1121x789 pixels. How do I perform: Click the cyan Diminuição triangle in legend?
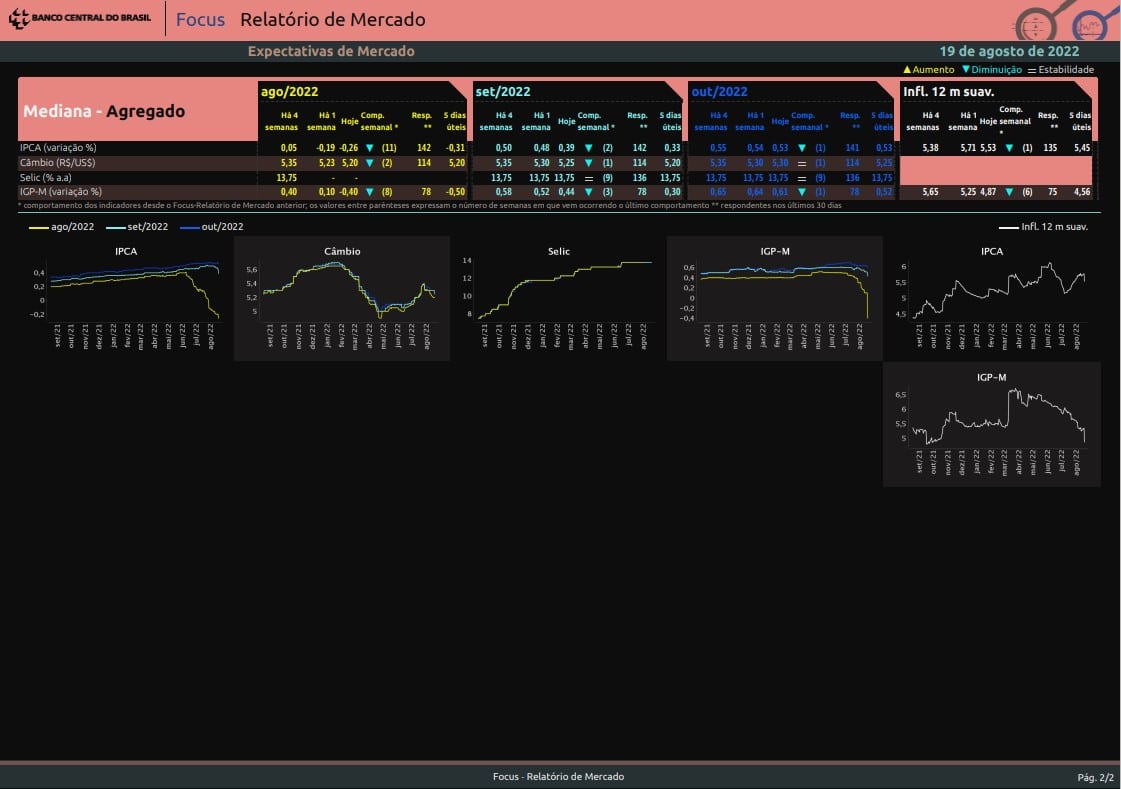click(x=966, y=70)
